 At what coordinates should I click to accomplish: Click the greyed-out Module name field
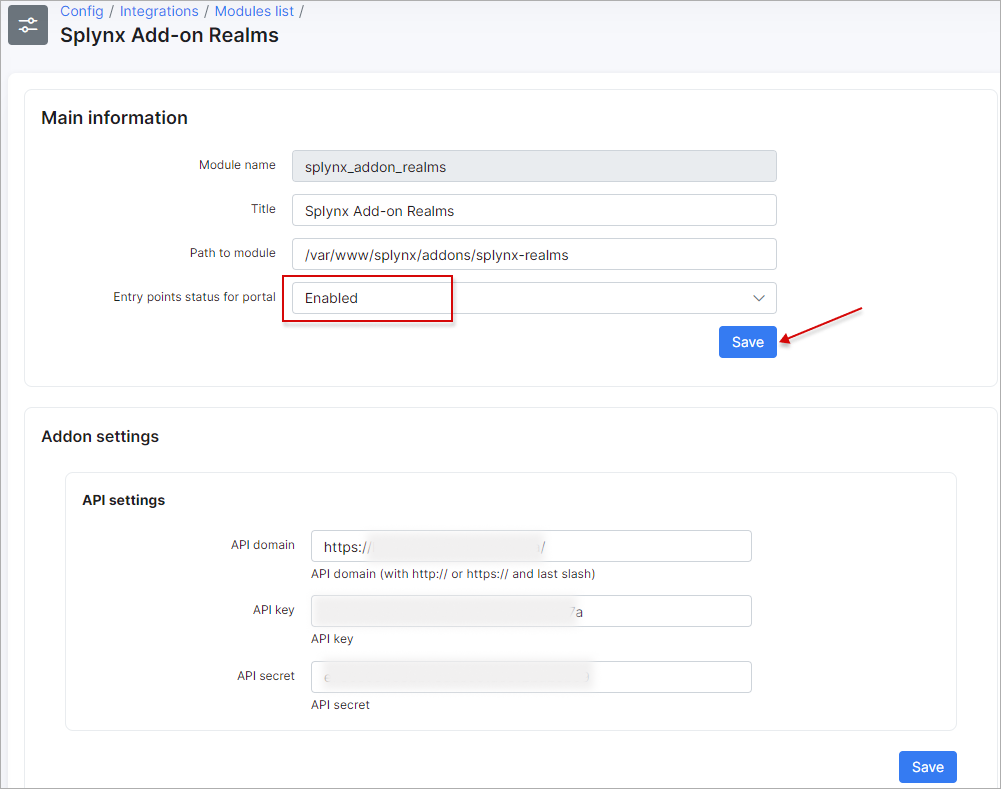pos(533,166)
